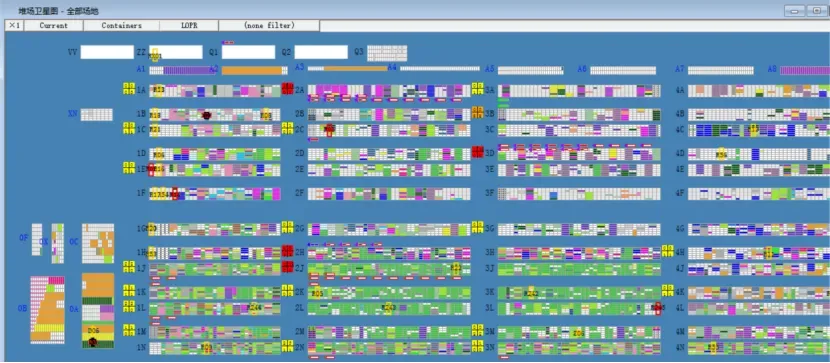830x363 pixels.
Task: Click the LOPR header option
Action: (189, 25)
